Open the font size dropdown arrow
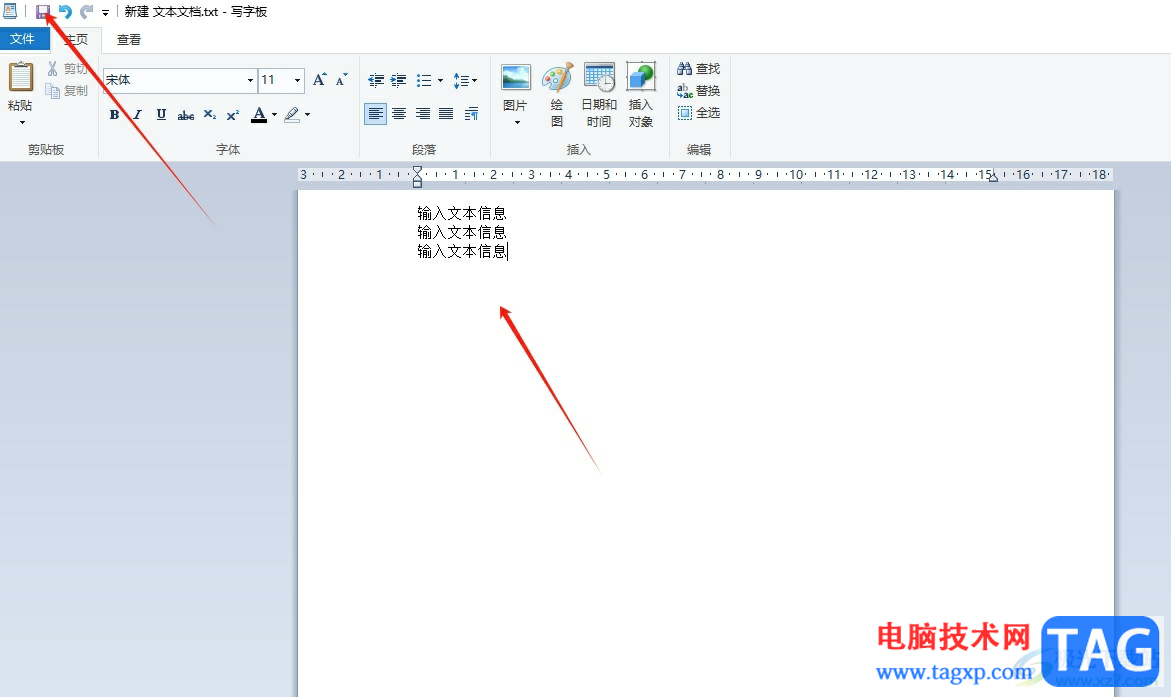Viewport: 1171px width, 697px height. 297,80
